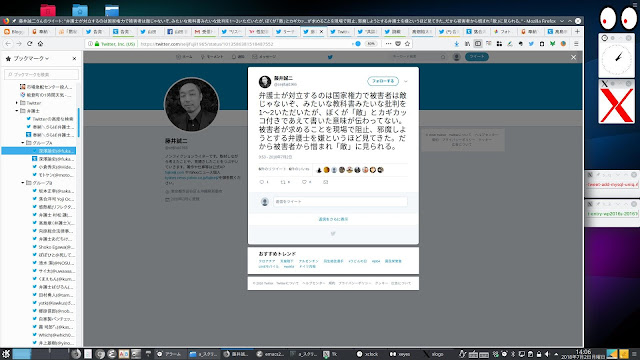Close the tweet overlay with X
The height and width of the screenshot is (360, 640).
point(573,58)
